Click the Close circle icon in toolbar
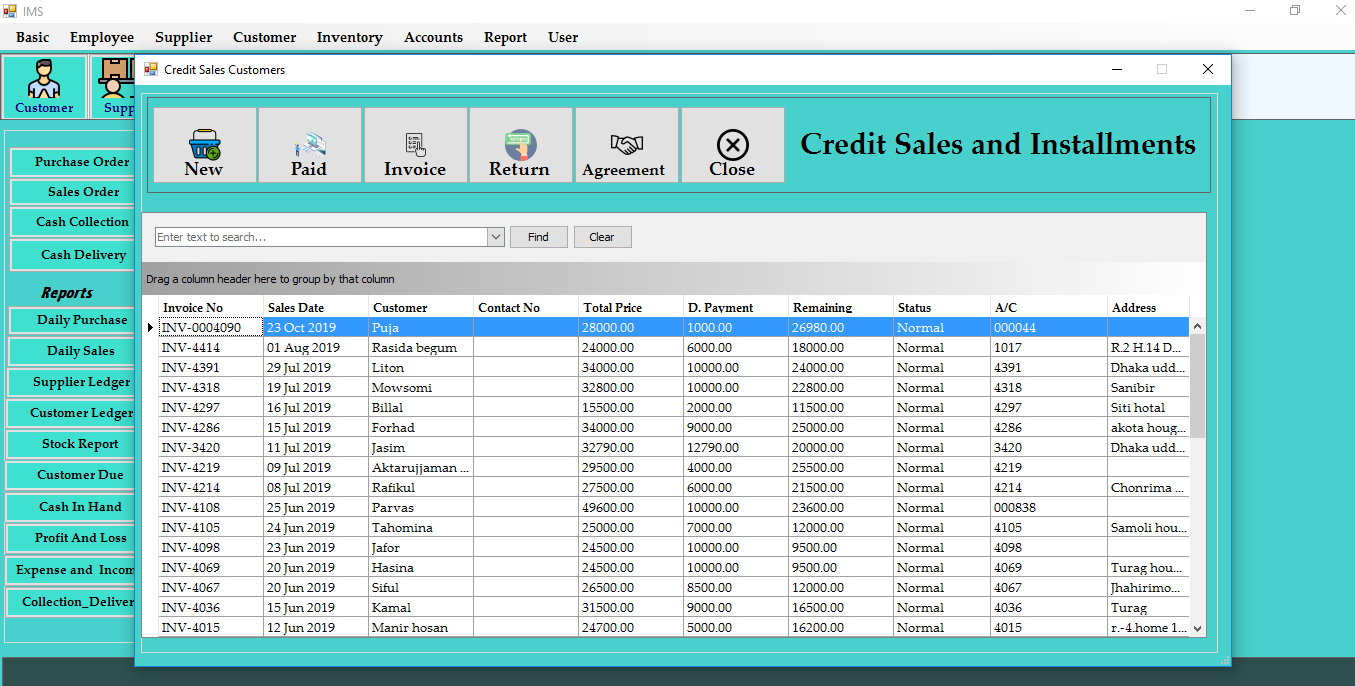Screen dimensions: 1355x686 [x=732, y=145]
